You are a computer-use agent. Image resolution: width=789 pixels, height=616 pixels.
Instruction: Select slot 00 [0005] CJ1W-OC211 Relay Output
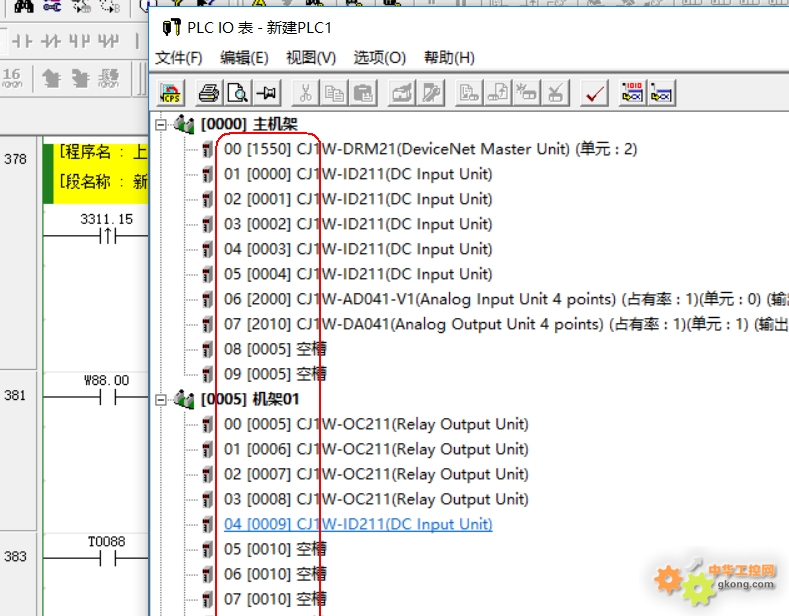(x=376, y=424)
